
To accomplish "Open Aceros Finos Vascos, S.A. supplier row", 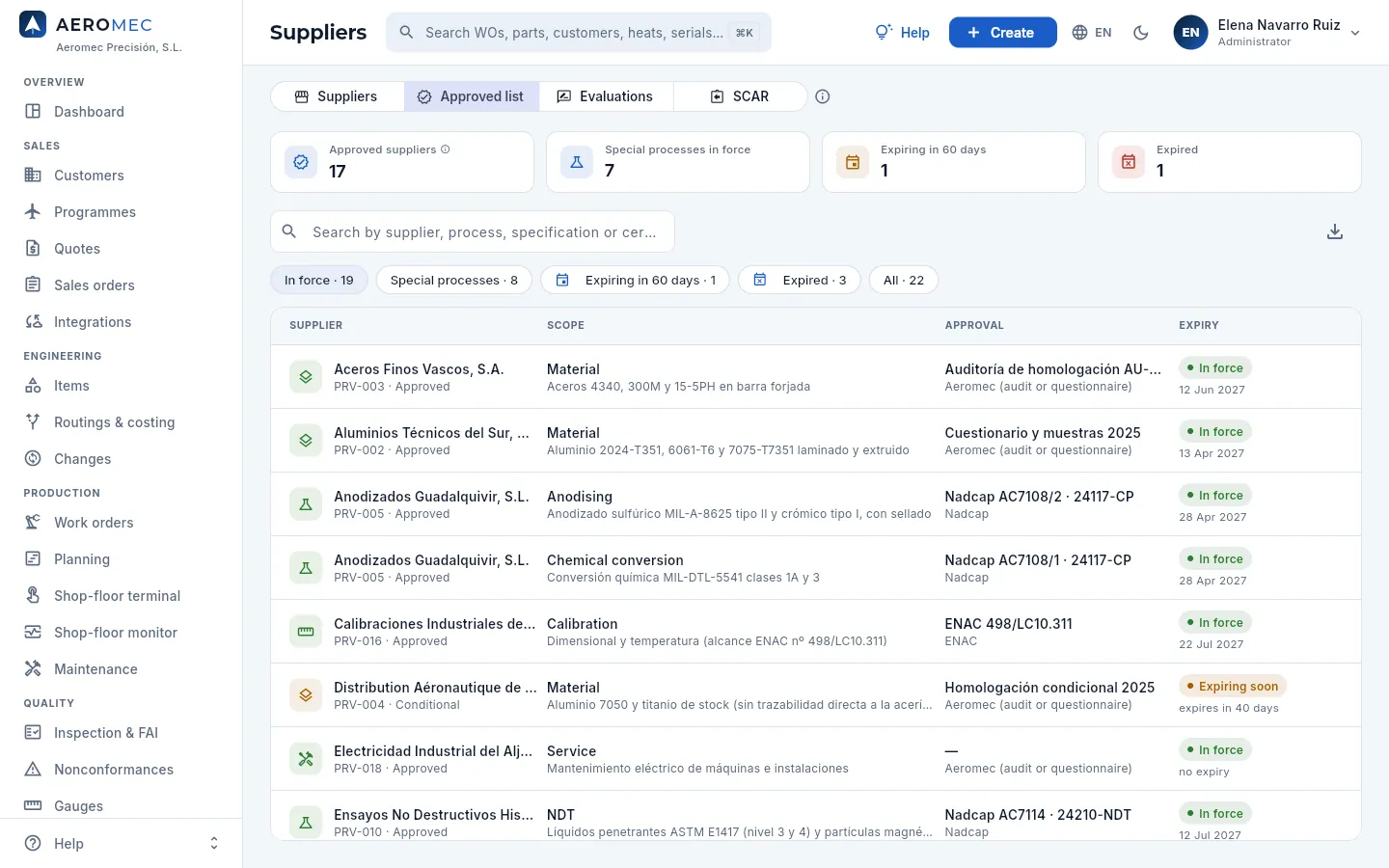I will (816, 377).
